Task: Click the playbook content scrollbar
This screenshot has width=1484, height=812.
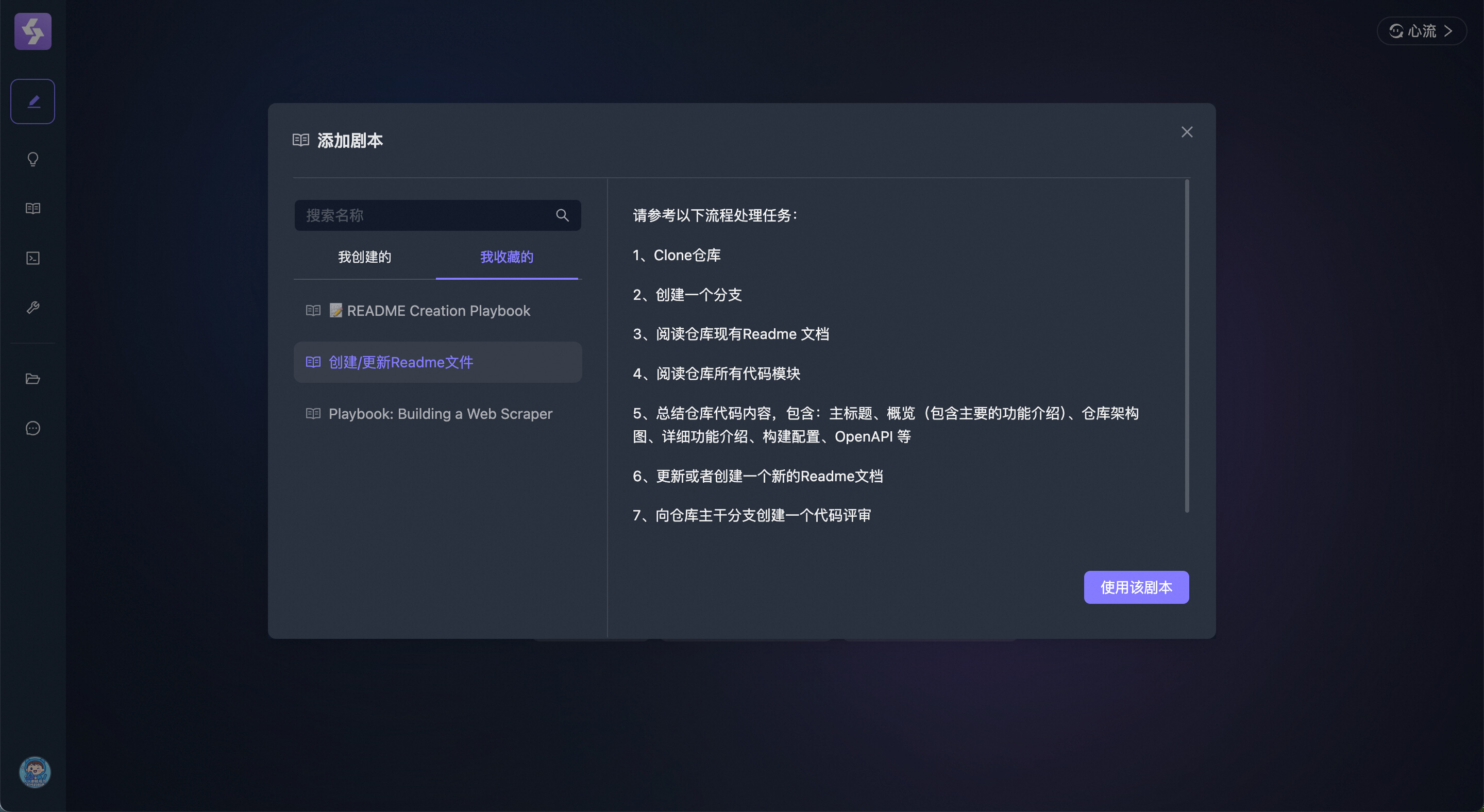Action: click(1187, 346)
